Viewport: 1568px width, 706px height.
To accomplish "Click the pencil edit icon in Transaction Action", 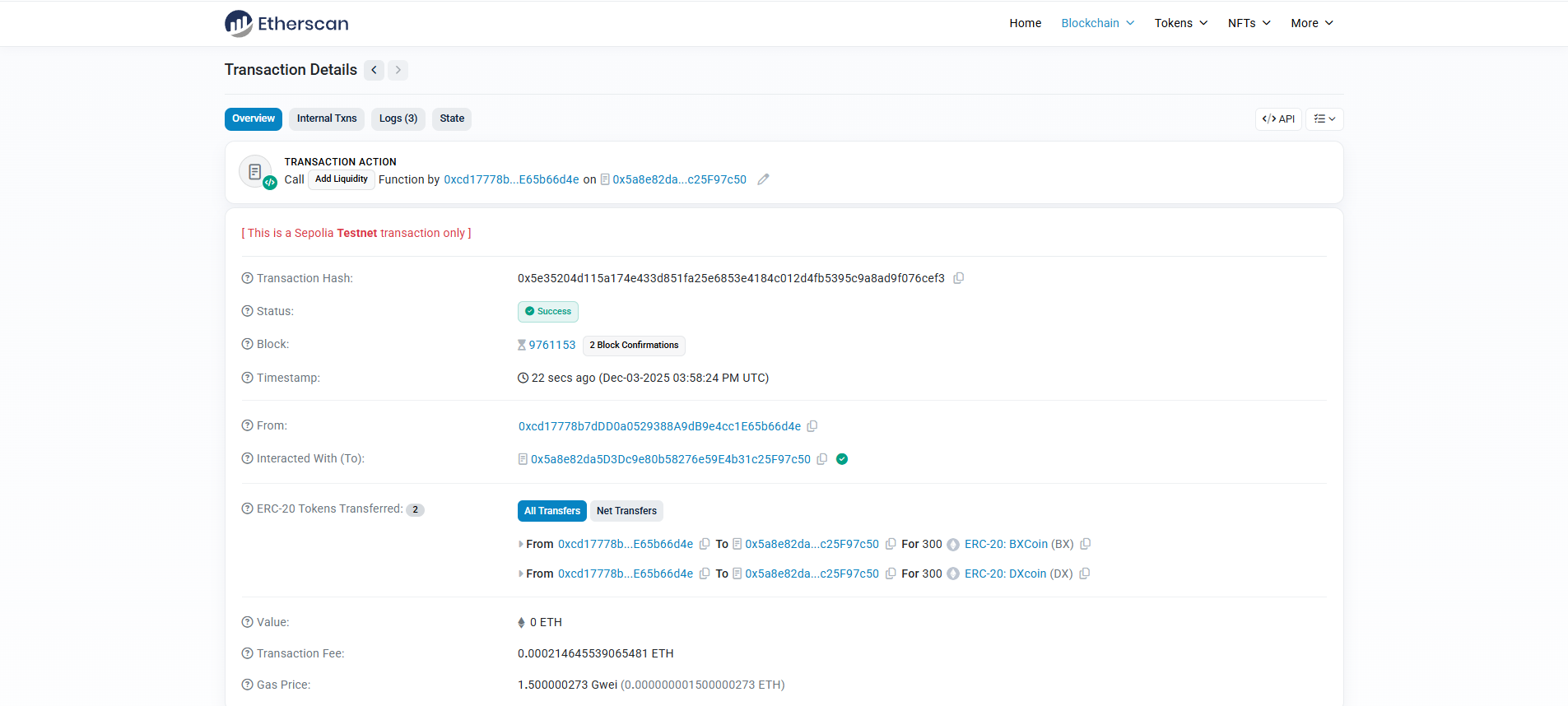I will [763, 179].
